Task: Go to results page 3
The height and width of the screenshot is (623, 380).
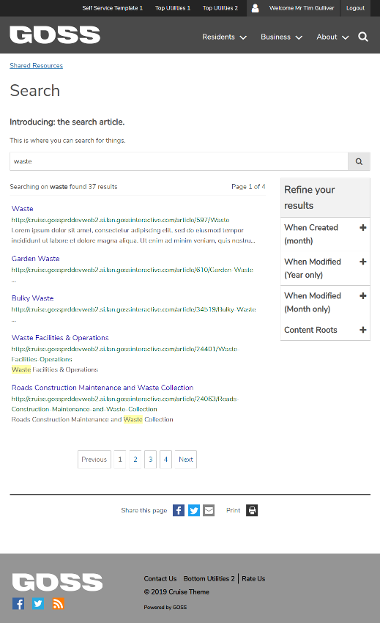Action: click(150, 459)
